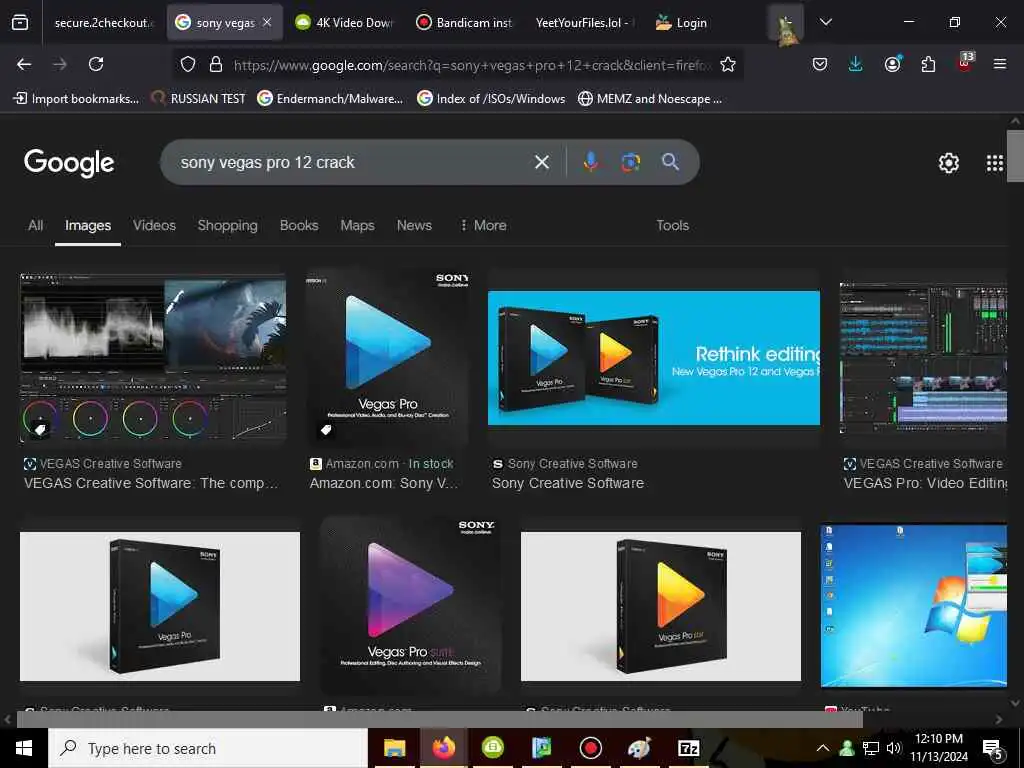Open volume control in system tray
The width and height of the screenshot is (1024, 768).
893,748
